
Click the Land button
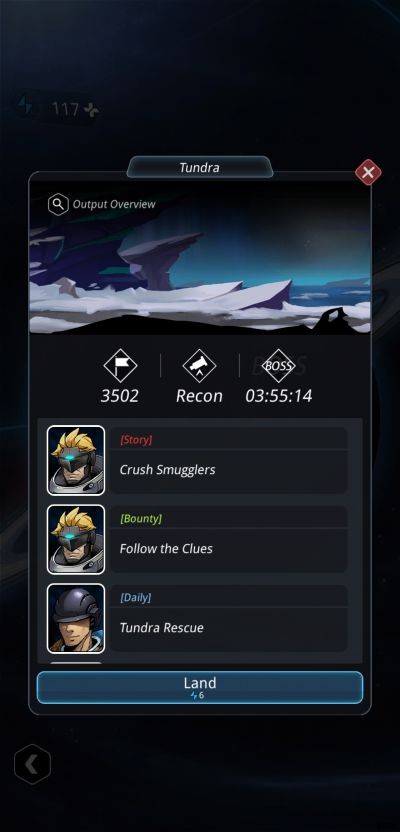(x=200, y=688)
